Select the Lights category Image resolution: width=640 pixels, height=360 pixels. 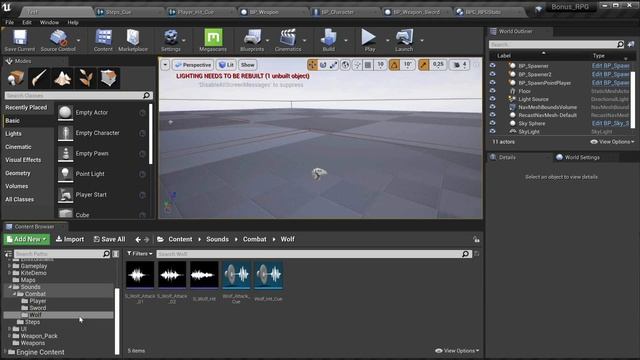pos(13,133)
